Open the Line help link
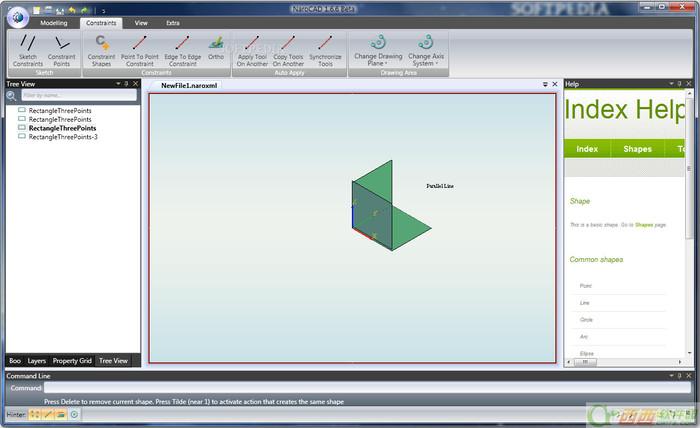The image size is (700, 428). click(x=584, y=303)
